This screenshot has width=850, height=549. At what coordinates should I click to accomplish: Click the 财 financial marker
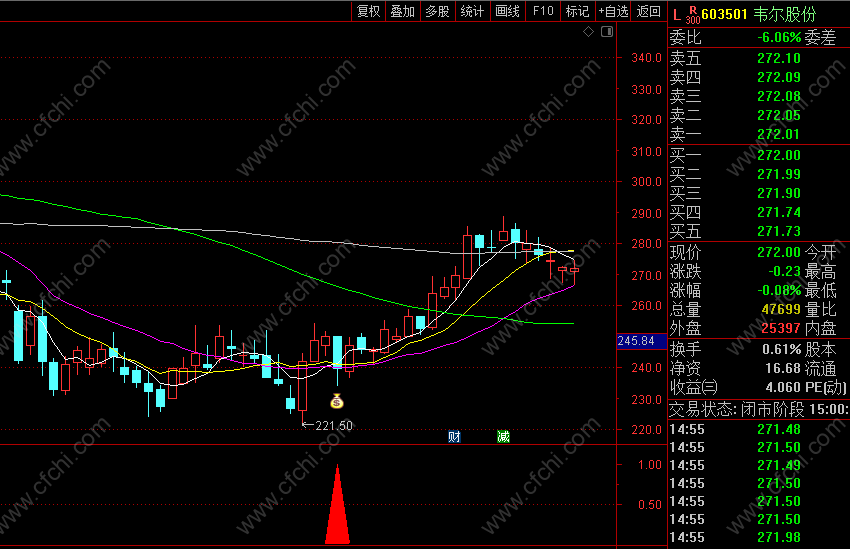(x=454, y=437)
